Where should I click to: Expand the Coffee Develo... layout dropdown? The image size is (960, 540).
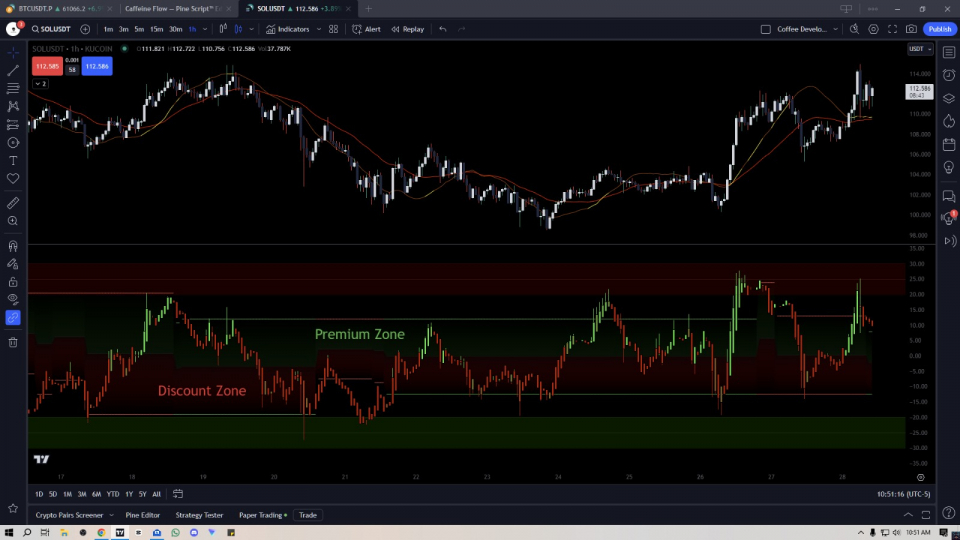837,29
